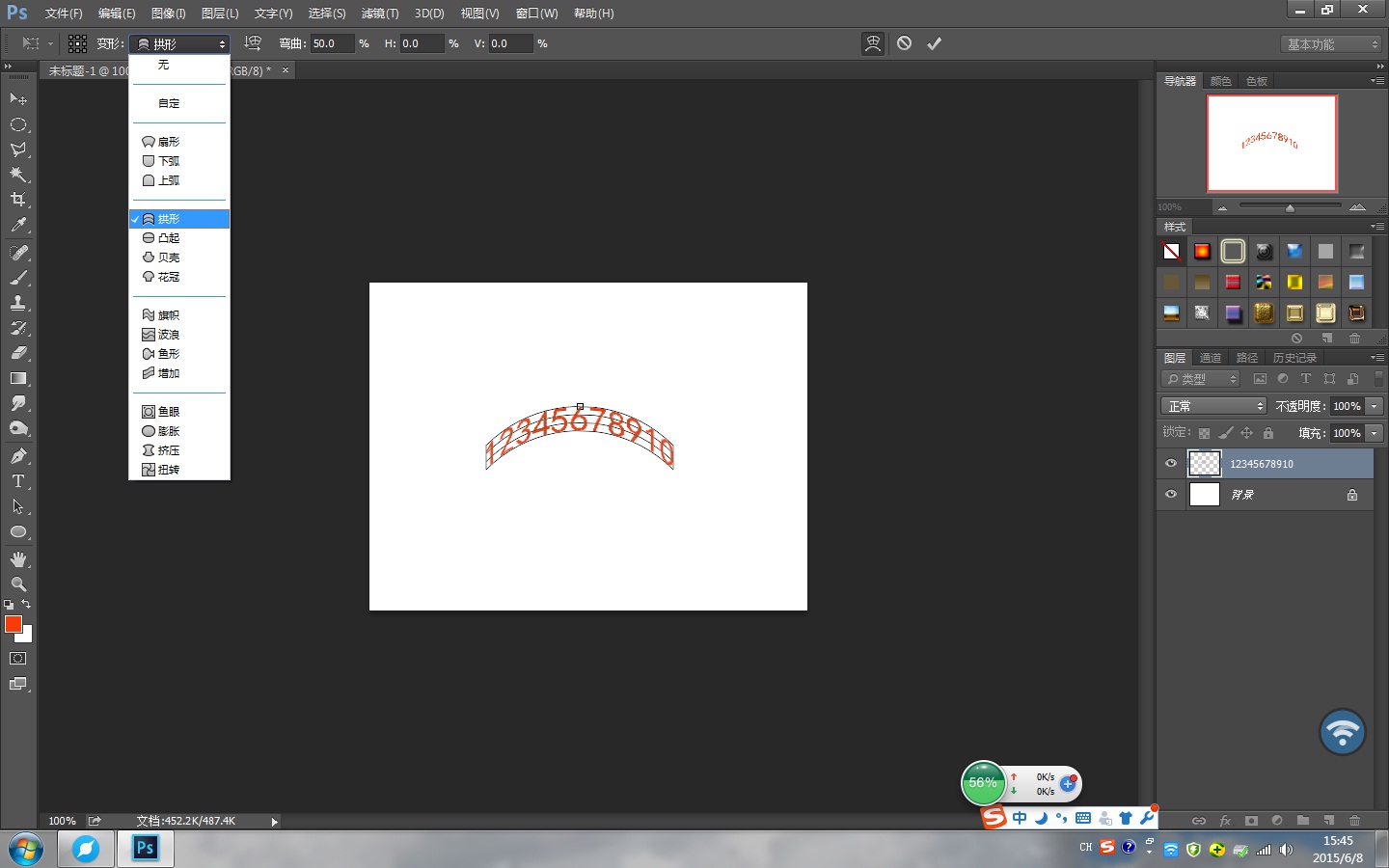Toggle lock position
1389x868 pixels.
(1246, 433)
